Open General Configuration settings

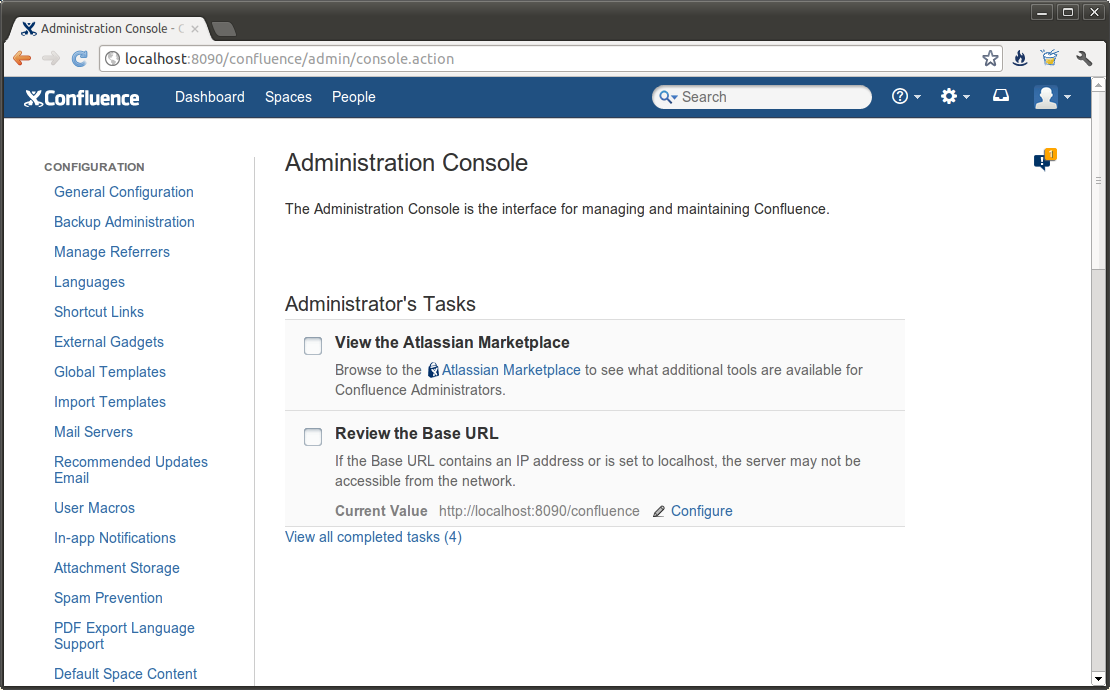[x=124, y=192]
